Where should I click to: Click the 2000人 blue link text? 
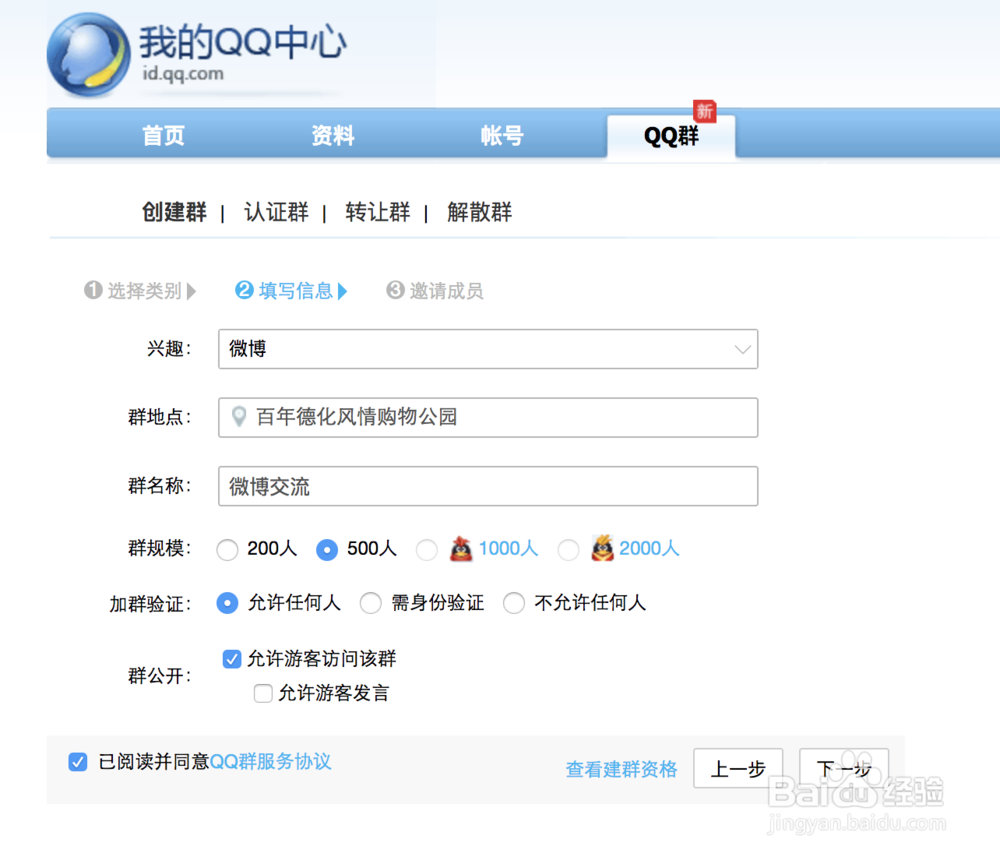(x=649, y=548)
